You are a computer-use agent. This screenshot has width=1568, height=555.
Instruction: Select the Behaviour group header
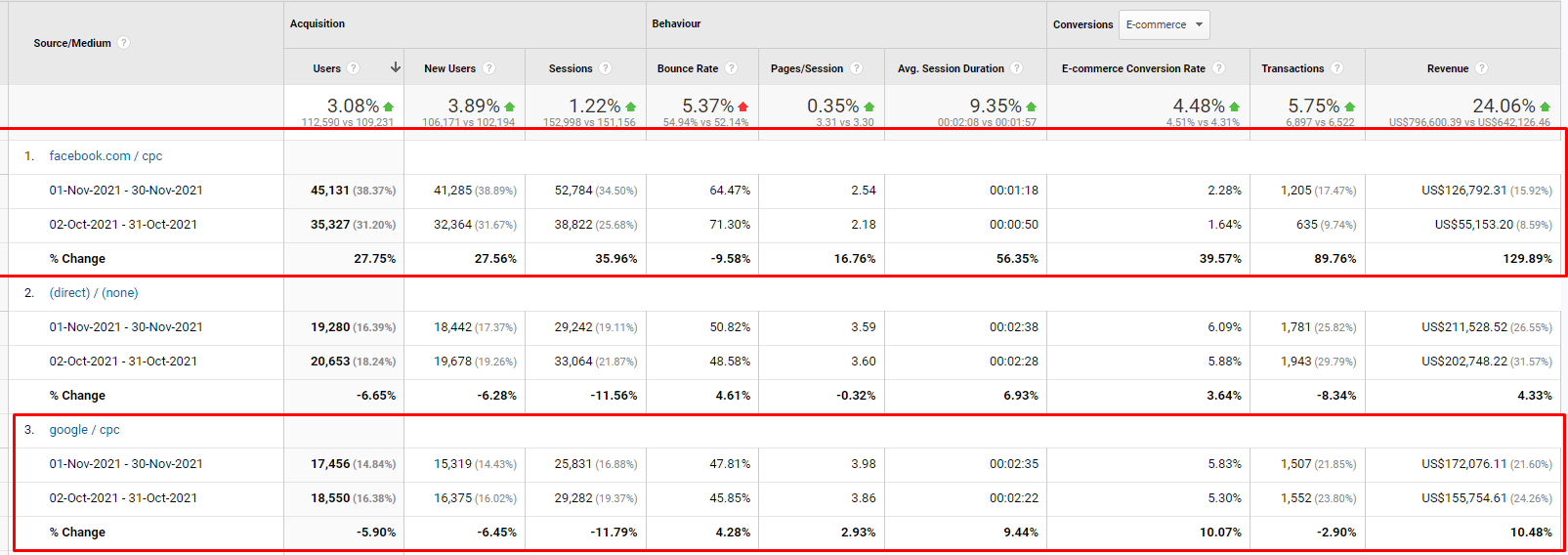tap(676, 23)
